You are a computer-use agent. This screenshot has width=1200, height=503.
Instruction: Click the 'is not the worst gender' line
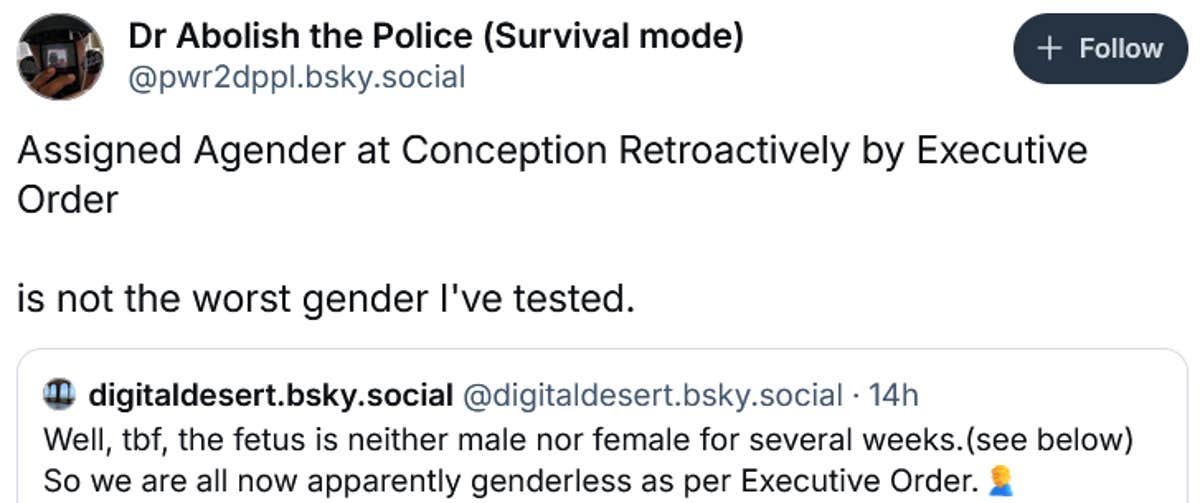(x=326, y=298)
